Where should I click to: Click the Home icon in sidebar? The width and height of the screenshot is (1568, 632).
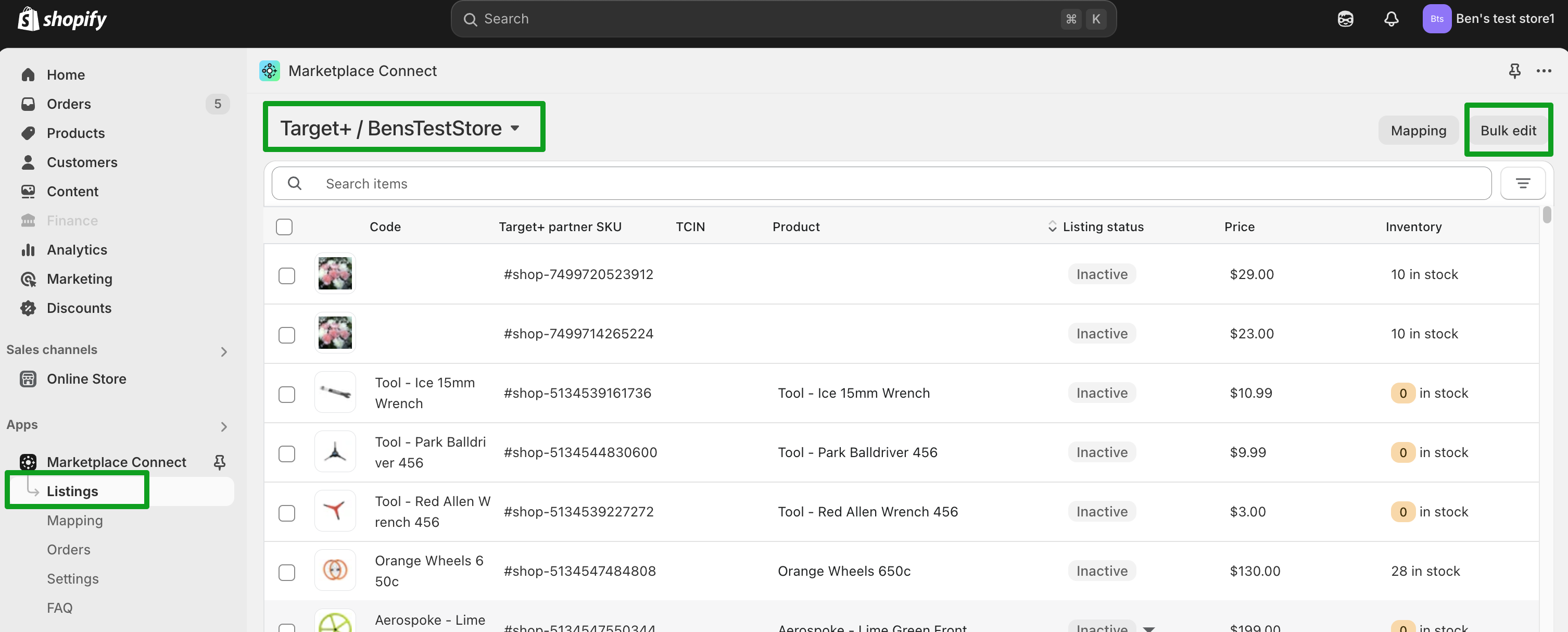pyautogui.click(x=28, y=74)
